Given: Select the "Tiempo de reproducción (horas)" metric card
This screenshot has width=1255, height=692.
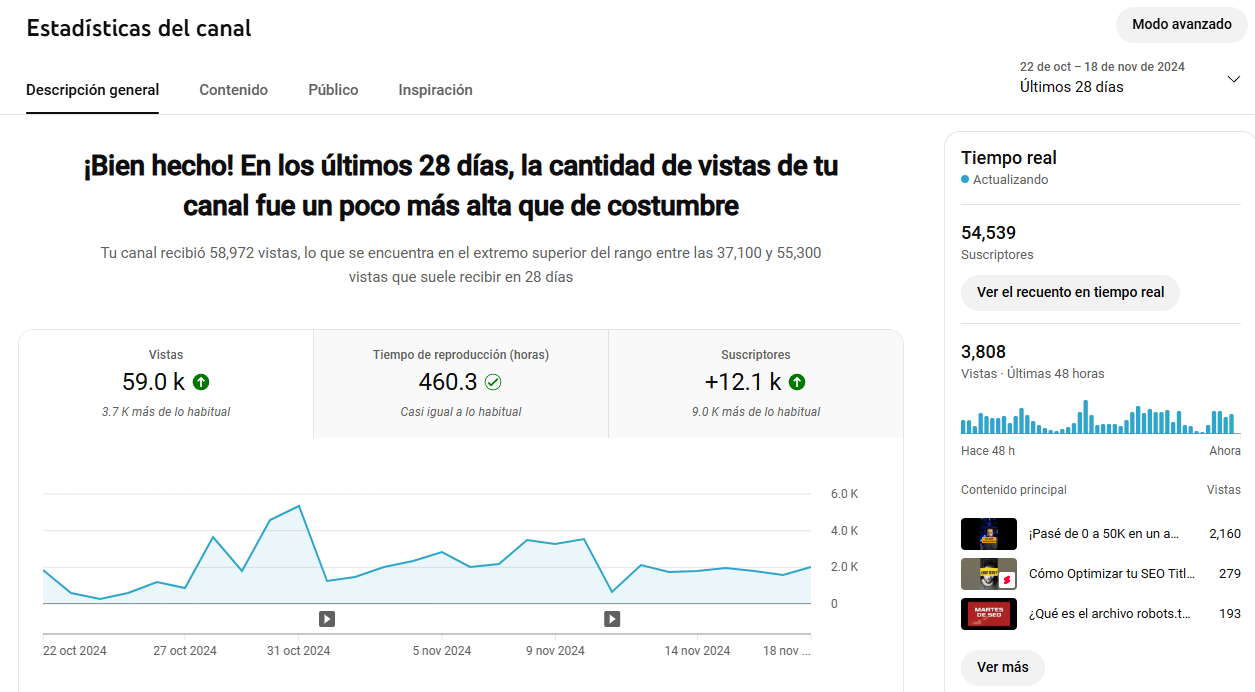Looking at the screenshot, I should pyautogui.click(x=460, y=384).
